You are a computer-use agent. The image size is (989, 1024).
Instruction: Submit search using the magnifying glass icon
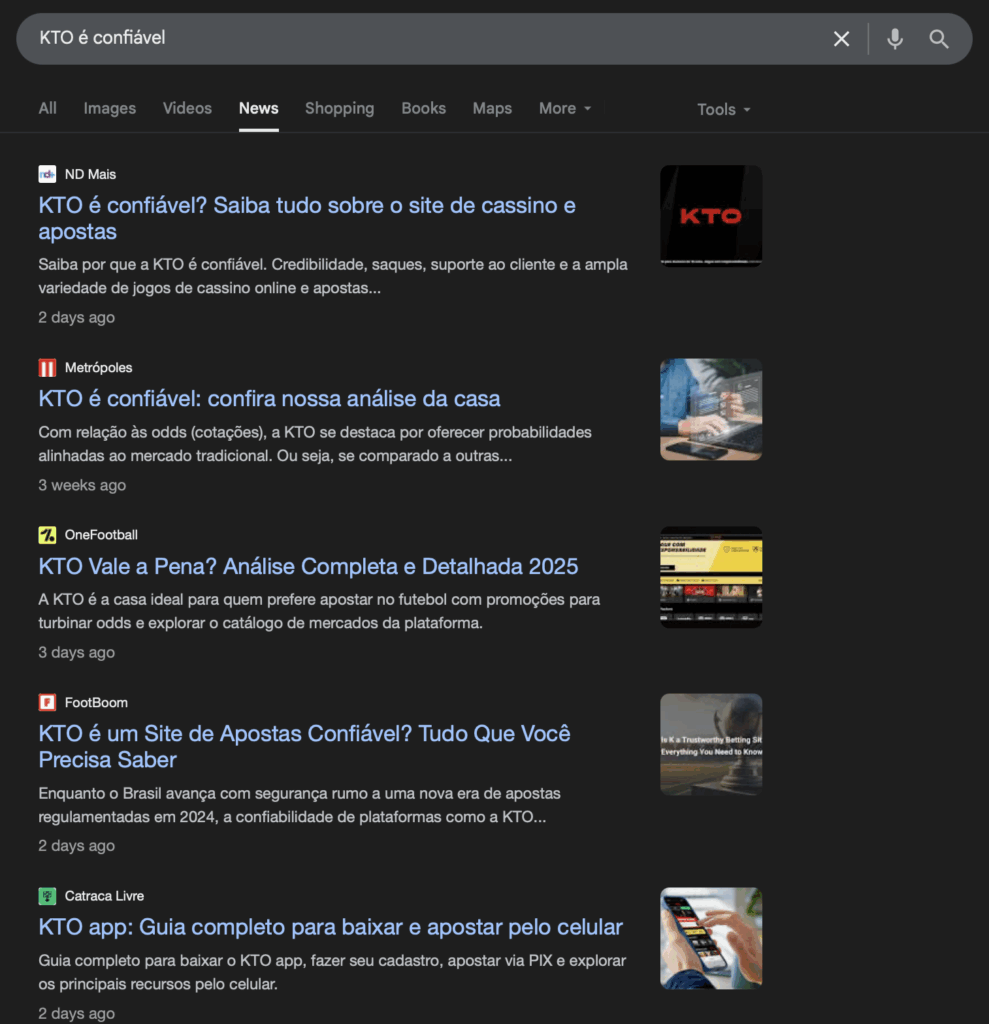[x=939, y=39]
